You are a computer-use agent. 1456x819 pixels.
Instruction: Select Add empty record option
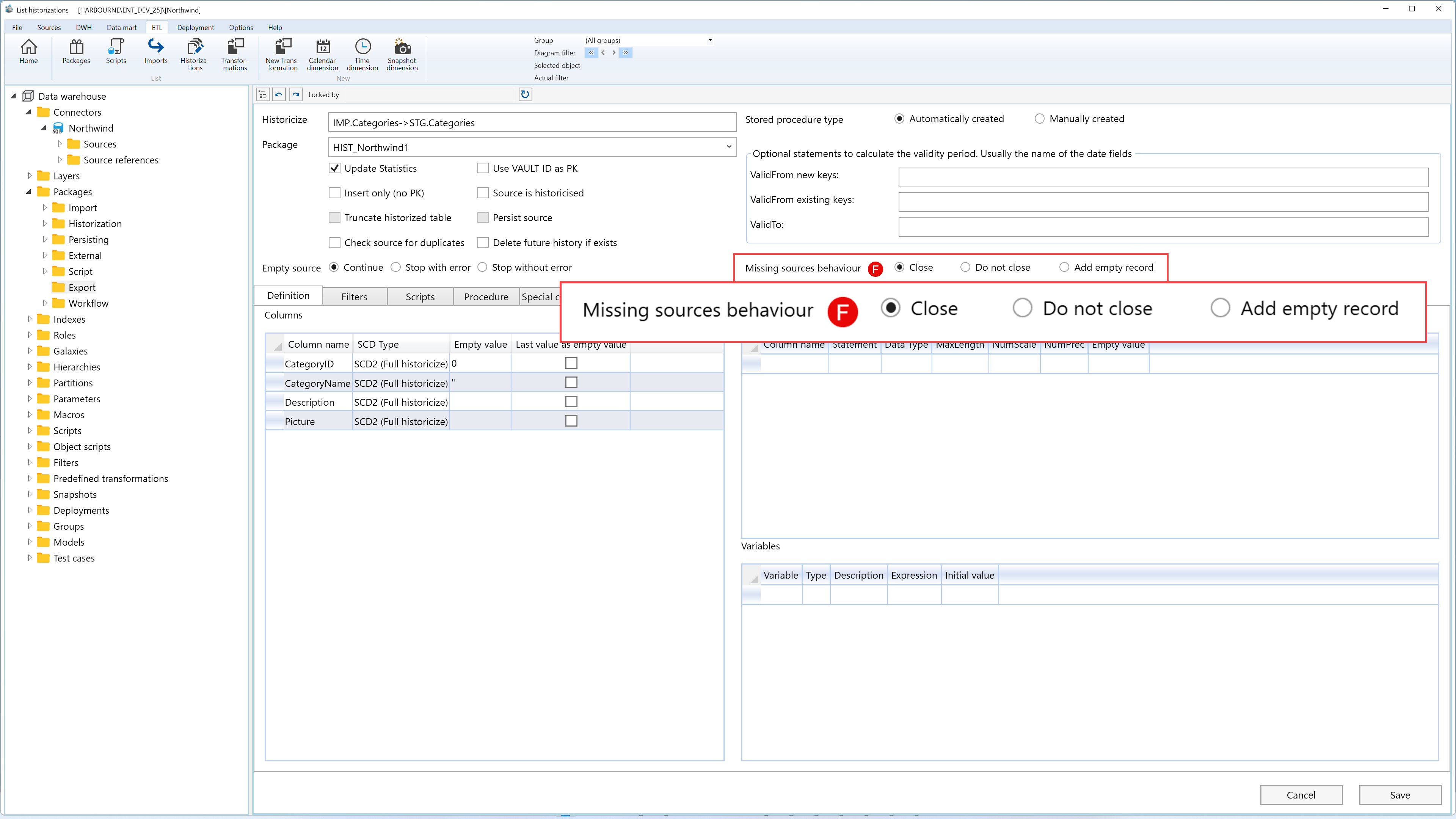click(x=1064, y=267)
